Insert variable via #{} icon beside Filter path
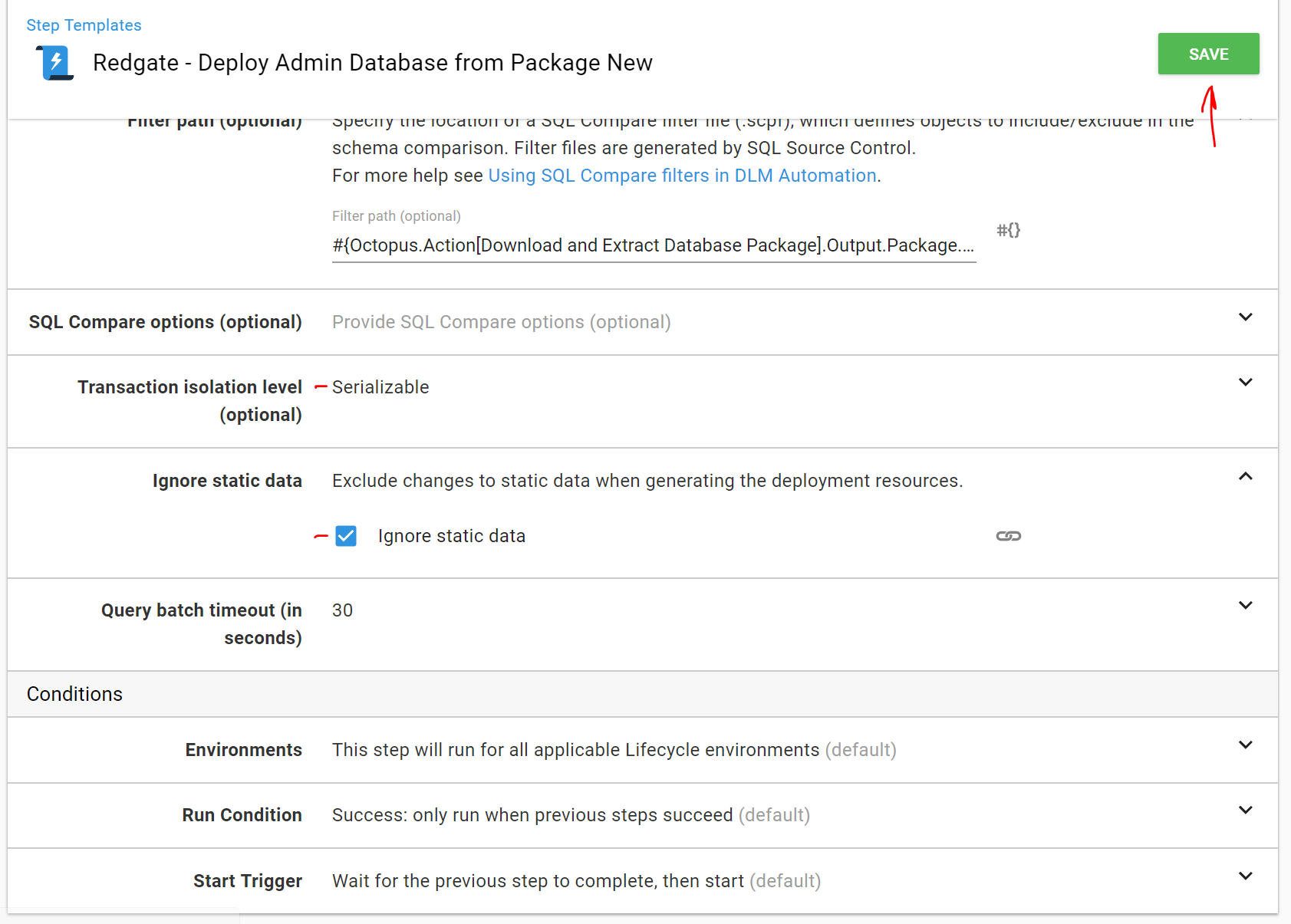This screenshot has height=924, width=1291. [x=1008, y=230]
